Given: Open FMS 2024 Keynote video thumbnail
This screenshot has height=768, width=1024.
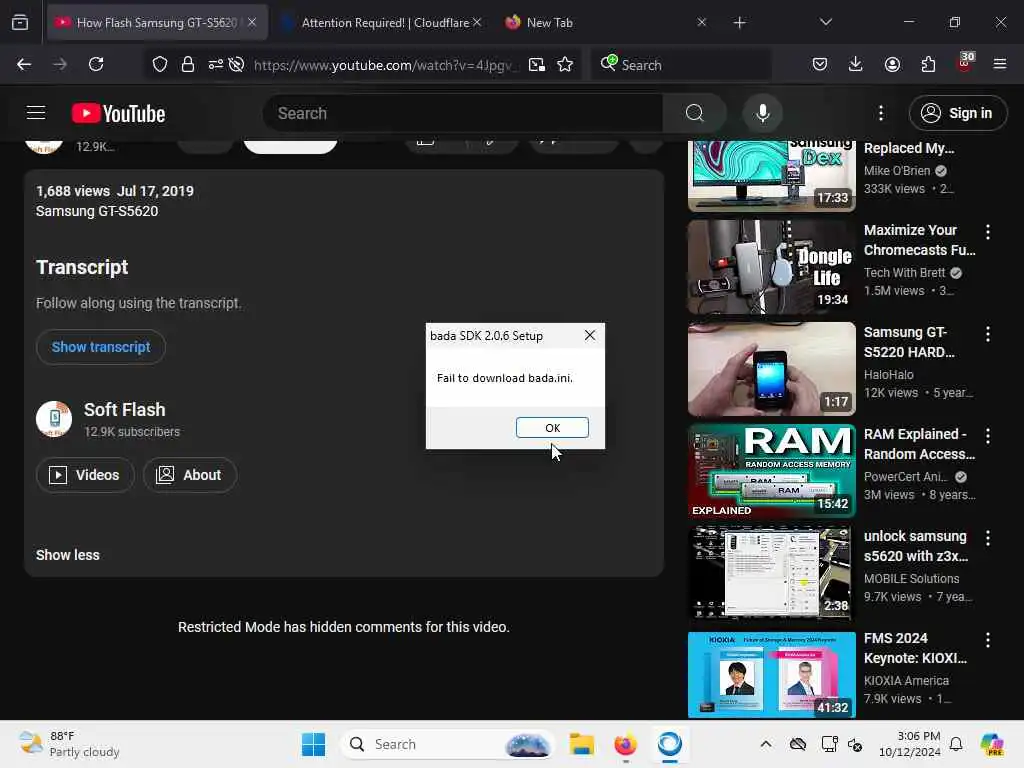Looking at the screenshot, I should [x=771, y=674].
